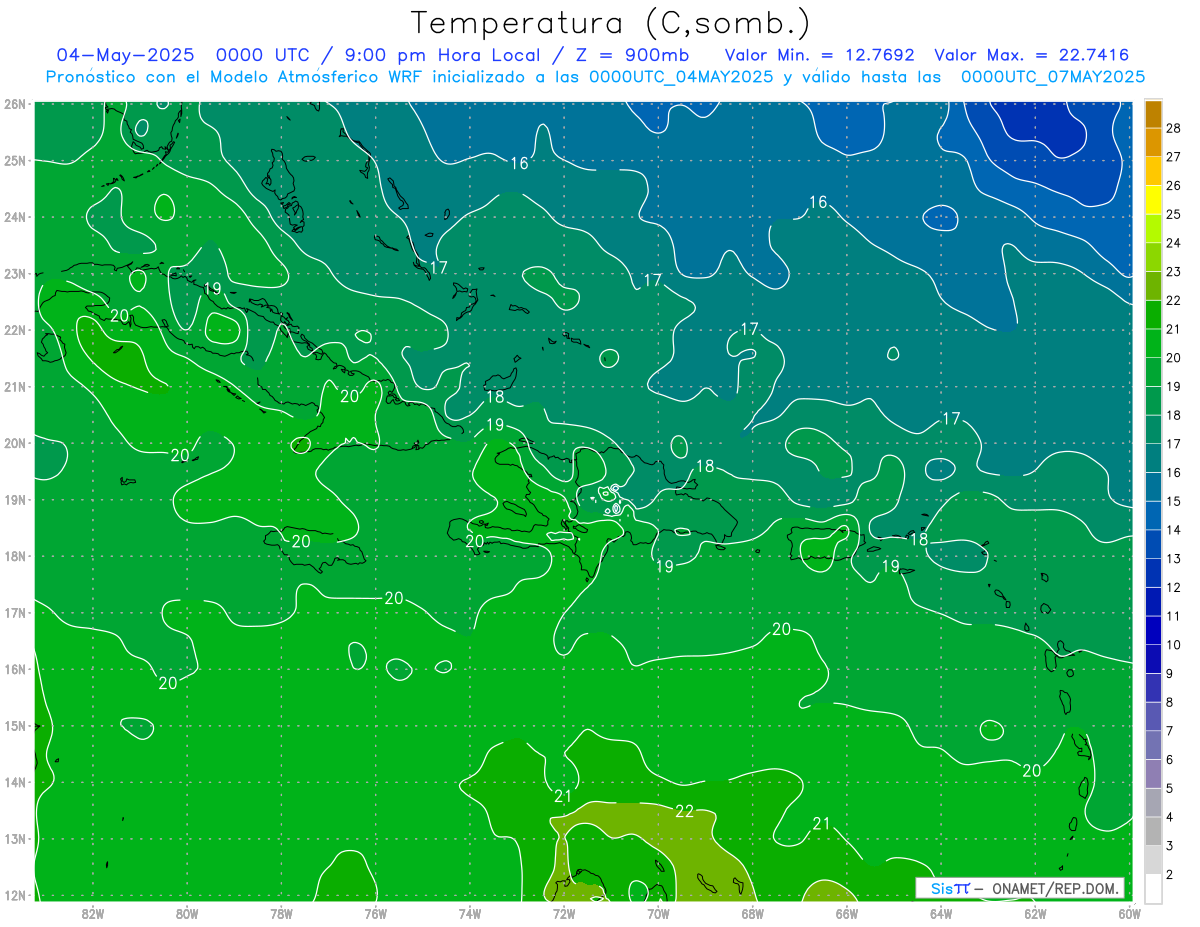Click the 68W longitude axis label
The width and height of the screenshot is (1200, 927).
(753, 913)
